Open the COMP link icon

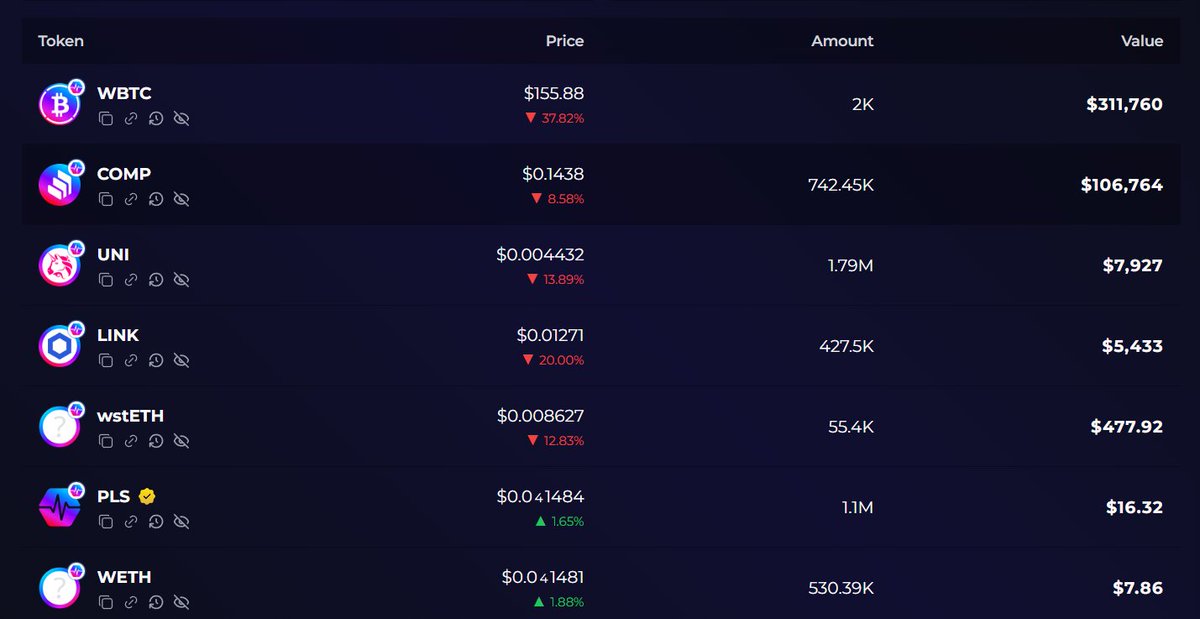click(x=131, y=200)
